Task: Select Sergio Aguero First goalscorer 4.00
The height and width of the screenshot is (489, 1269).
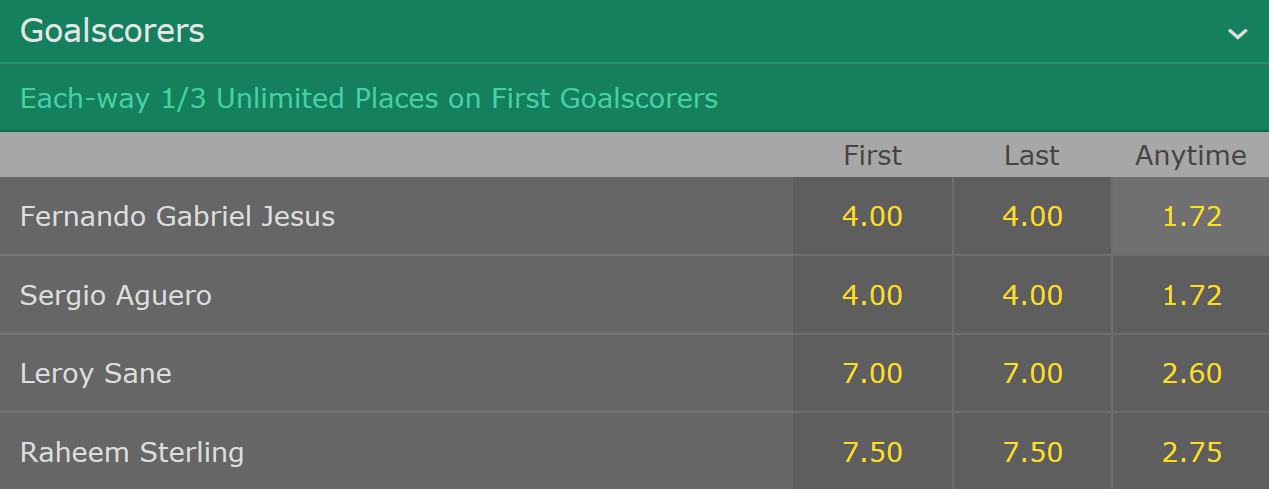Action: click(x=873, y=295)
